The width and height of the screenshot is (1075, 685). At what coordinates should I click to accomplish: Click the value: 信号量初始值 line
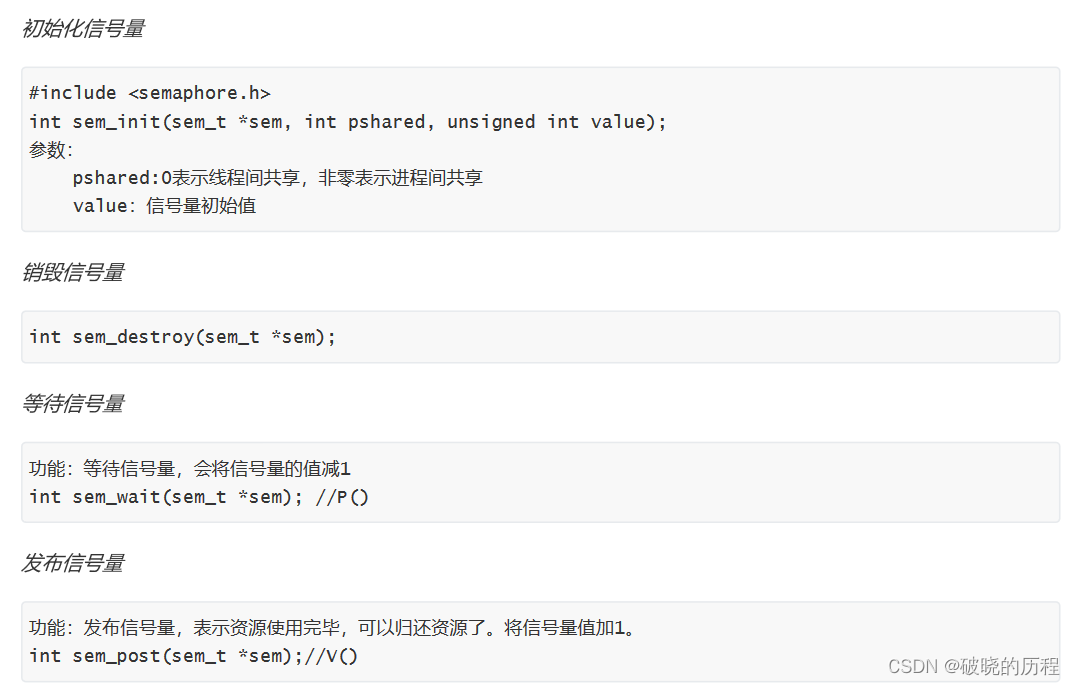tap(165, 206)
